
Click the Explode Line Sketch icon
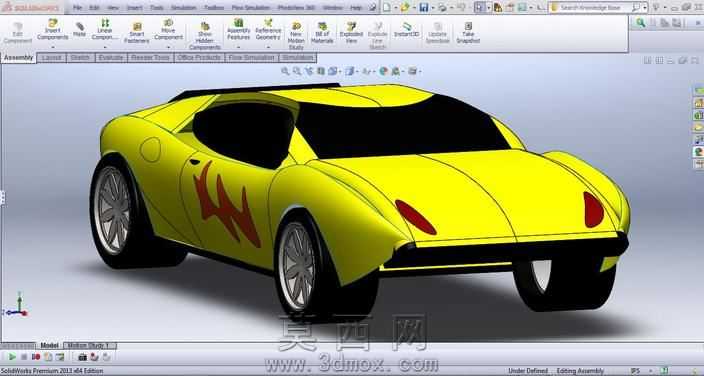(378, 26)
